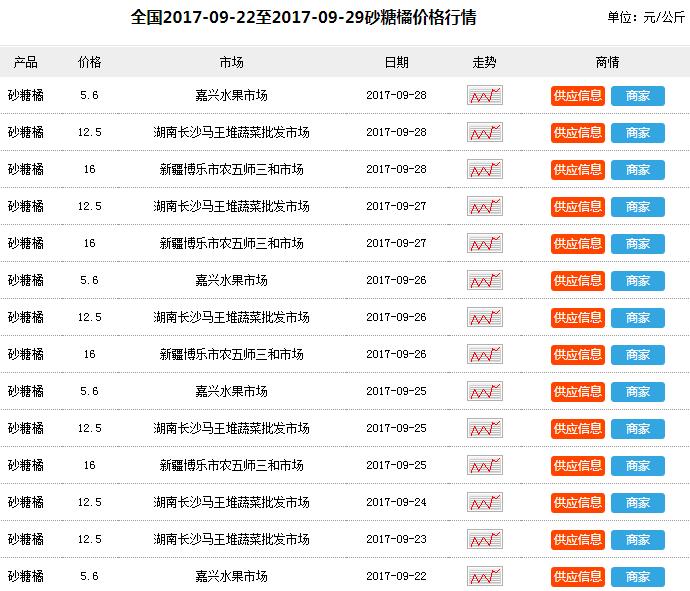Screen dimensions: 690x591
Task: Click trend icon for 新疆博乐 row dated 2017-09-25
Action: [x=484, y=466]
